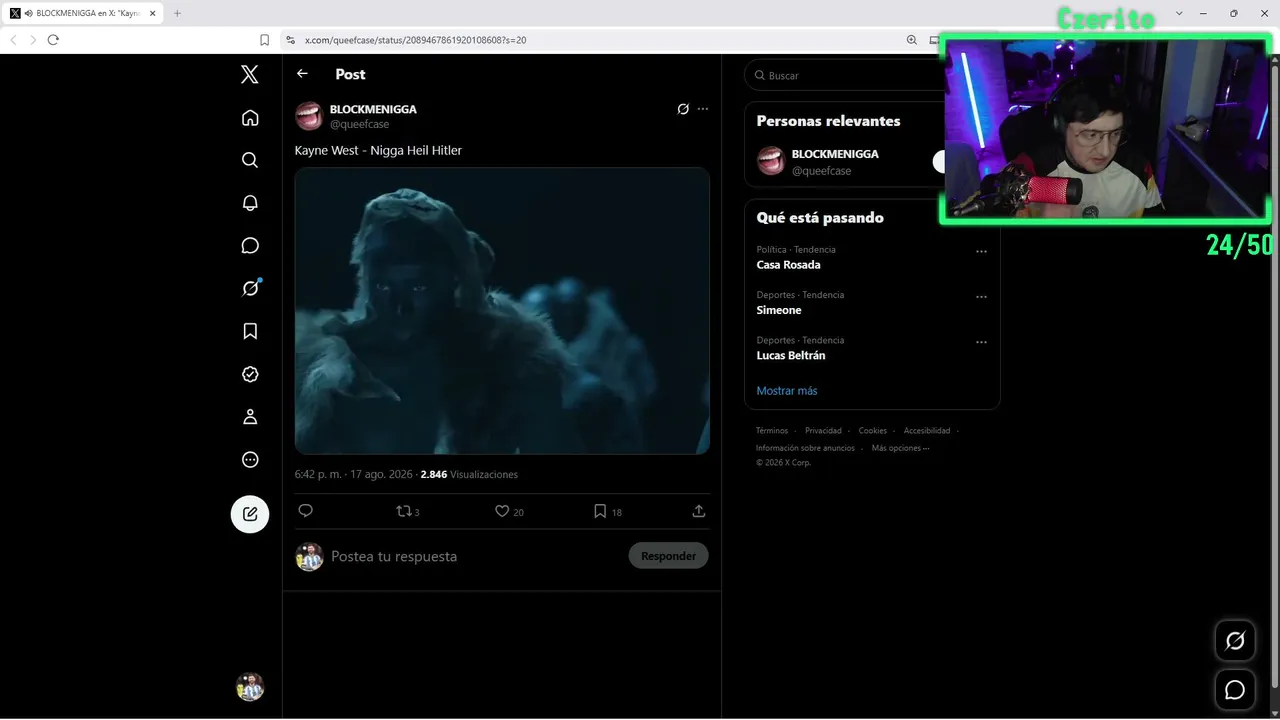Click the reply icon under the post

(306, 511)
